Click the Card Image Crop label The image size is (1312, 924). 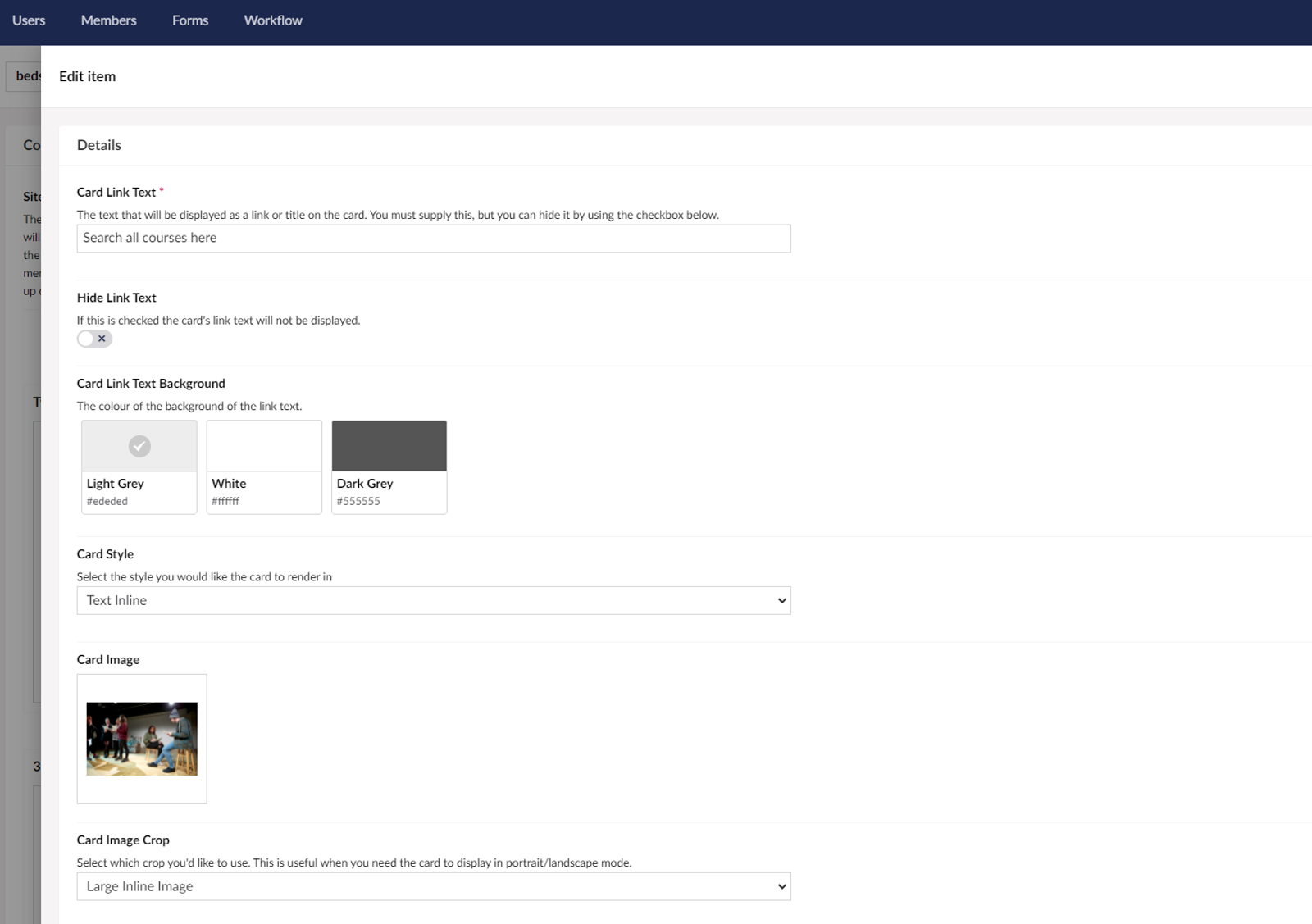(123, 840)
